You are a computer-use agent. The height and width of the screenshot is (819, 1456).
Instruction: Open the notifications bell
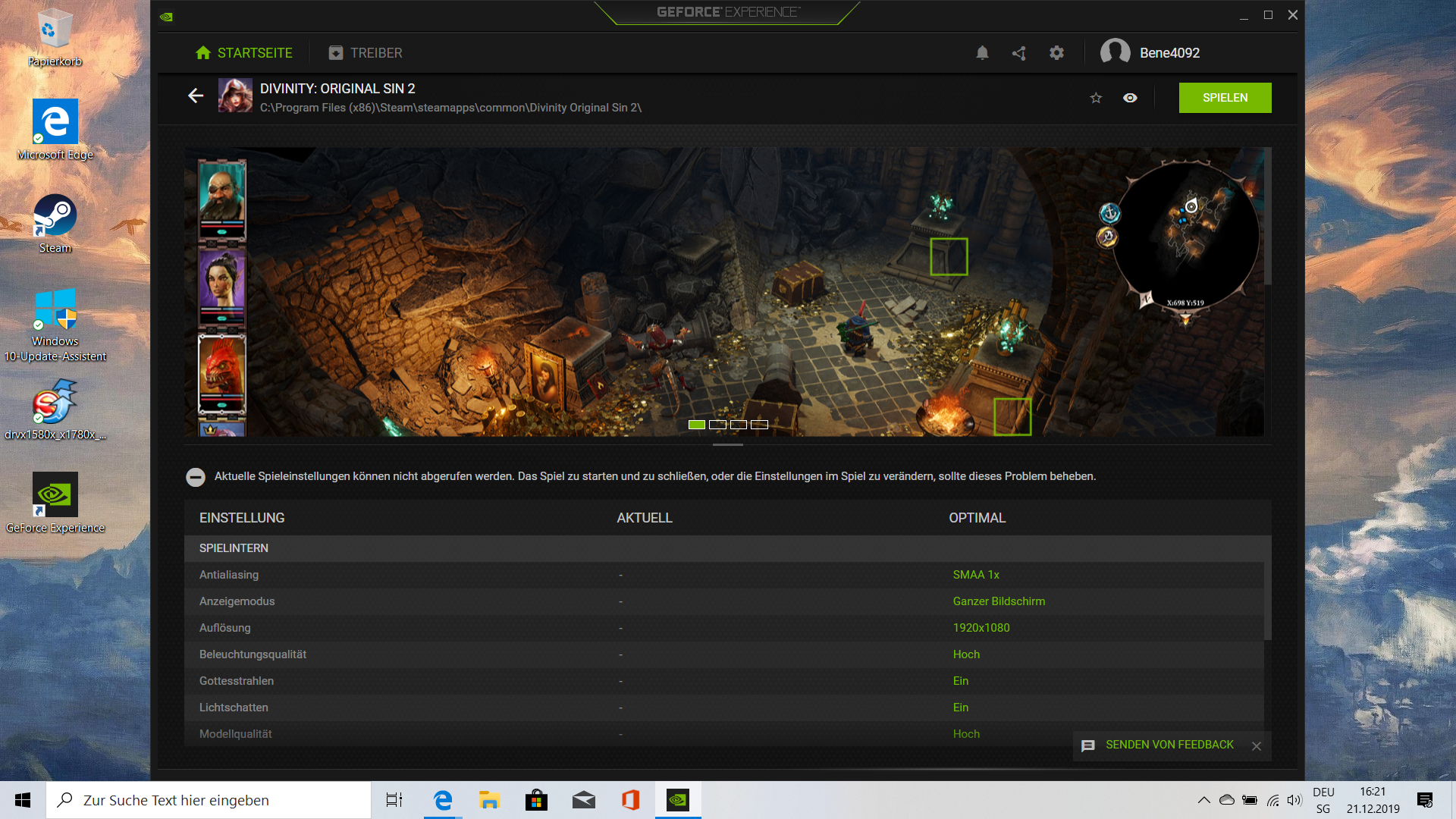pos(982,53)
